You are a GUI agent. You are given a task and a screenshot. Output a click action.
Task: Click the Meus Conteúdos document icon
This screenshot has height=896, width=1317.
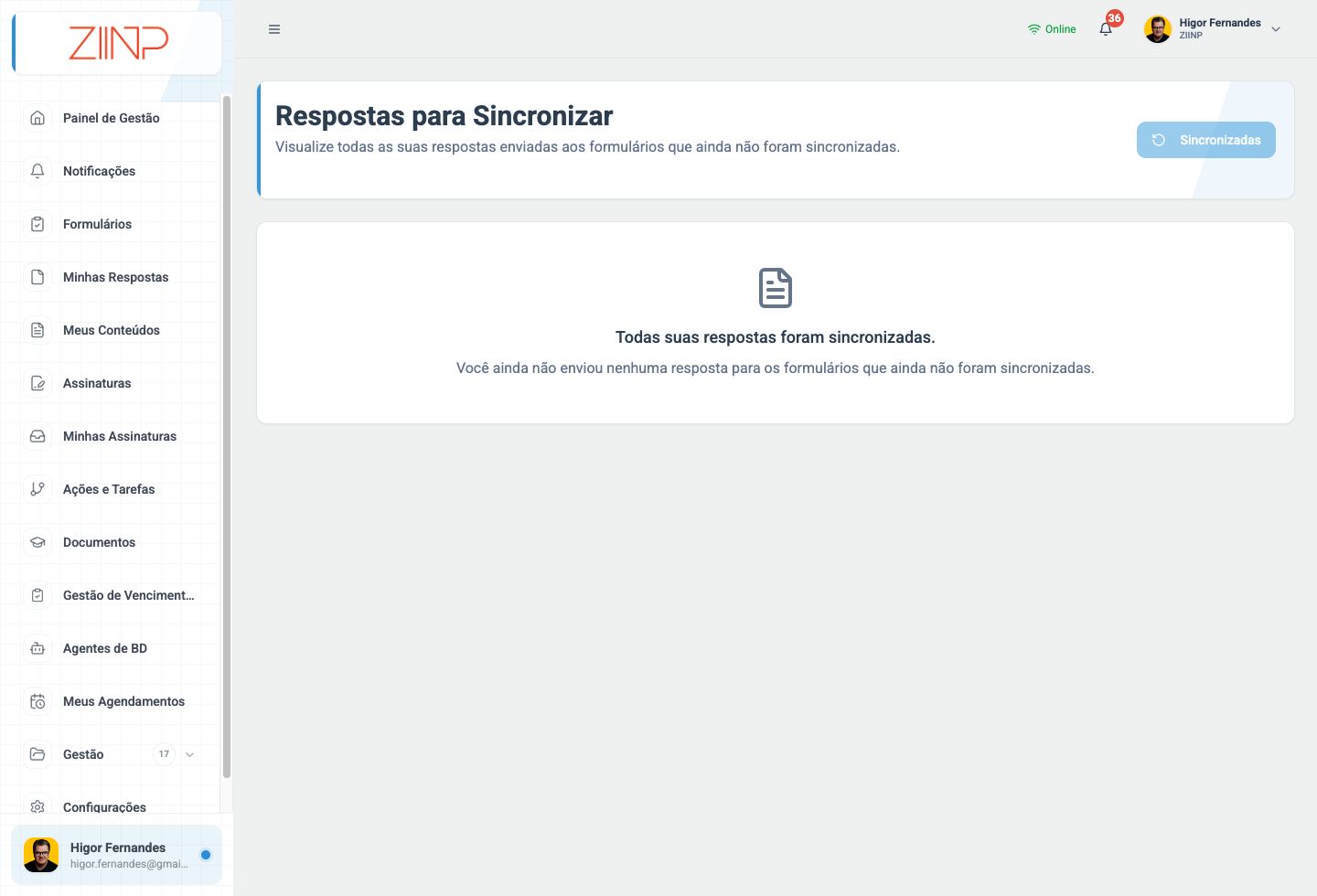tap(37, 330)
